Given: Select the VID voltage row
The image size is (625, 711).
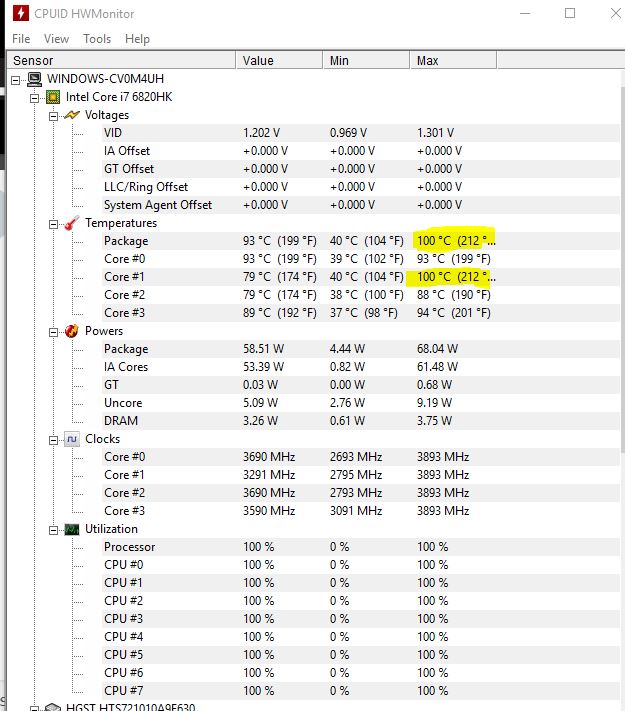Looking at the screenshot, I should pos(361,133).
